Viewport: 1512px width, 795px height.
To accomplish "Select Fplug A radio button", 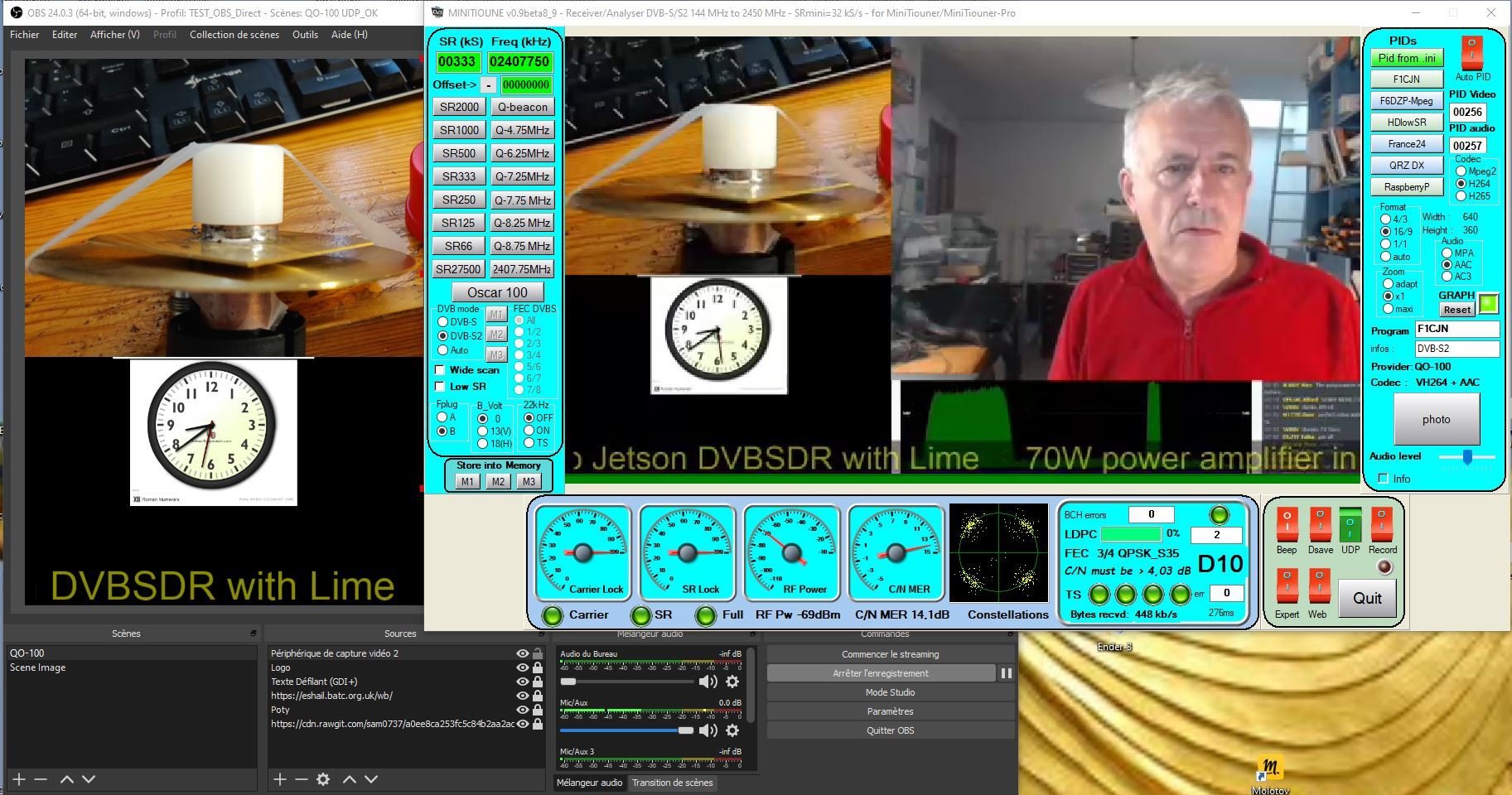I will [442, 417].
